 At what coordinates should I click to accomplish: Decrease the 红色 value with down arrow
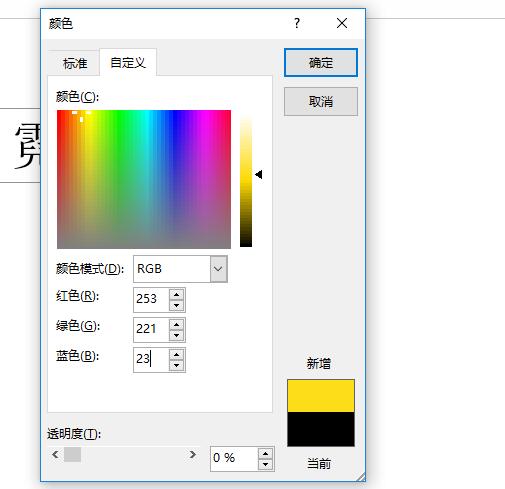(x=176, y=305)
